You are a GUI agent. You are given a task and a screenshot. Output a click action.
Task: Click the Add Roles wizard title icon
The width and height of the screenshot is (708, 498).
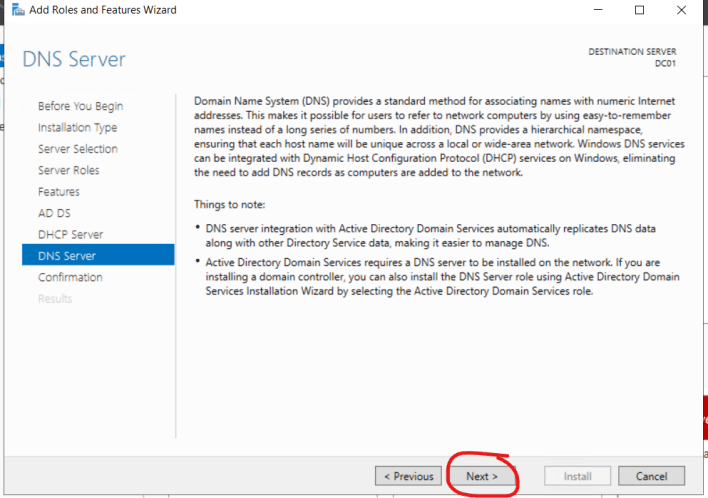coord(18,9)
